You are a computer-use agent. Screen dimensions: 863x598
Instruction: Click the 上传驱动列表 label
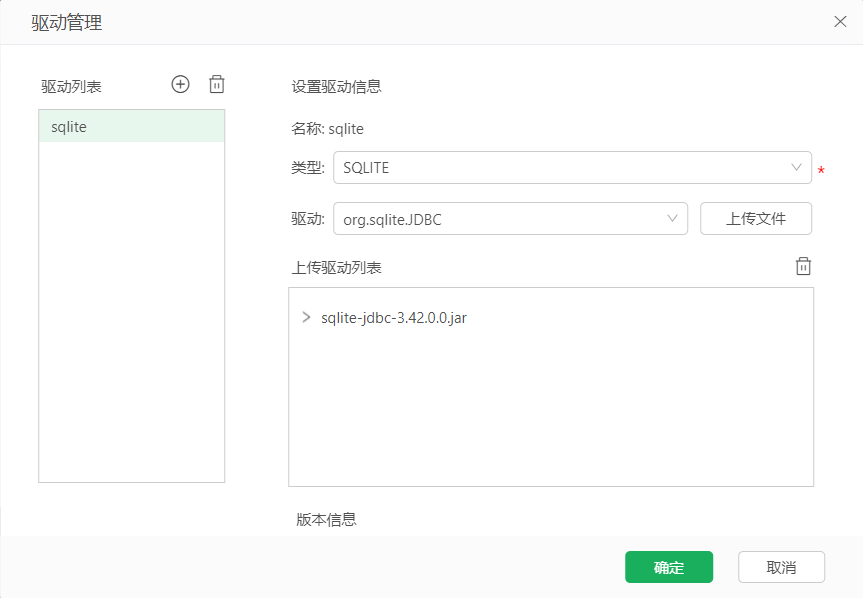click(x=336, y=267)
